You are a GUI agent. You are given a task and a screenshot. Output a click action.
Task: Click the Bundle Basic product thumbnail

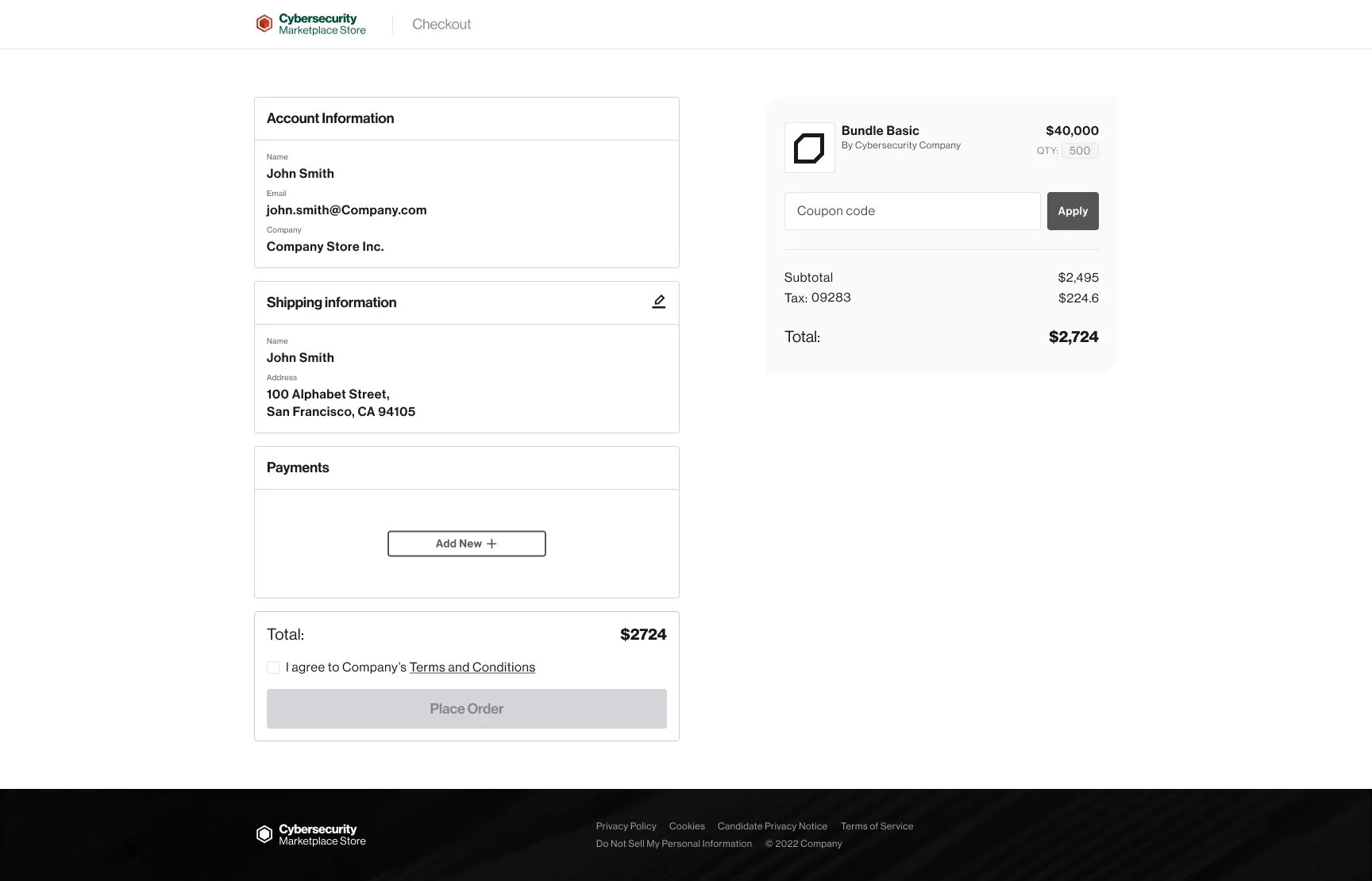[809, 148]
